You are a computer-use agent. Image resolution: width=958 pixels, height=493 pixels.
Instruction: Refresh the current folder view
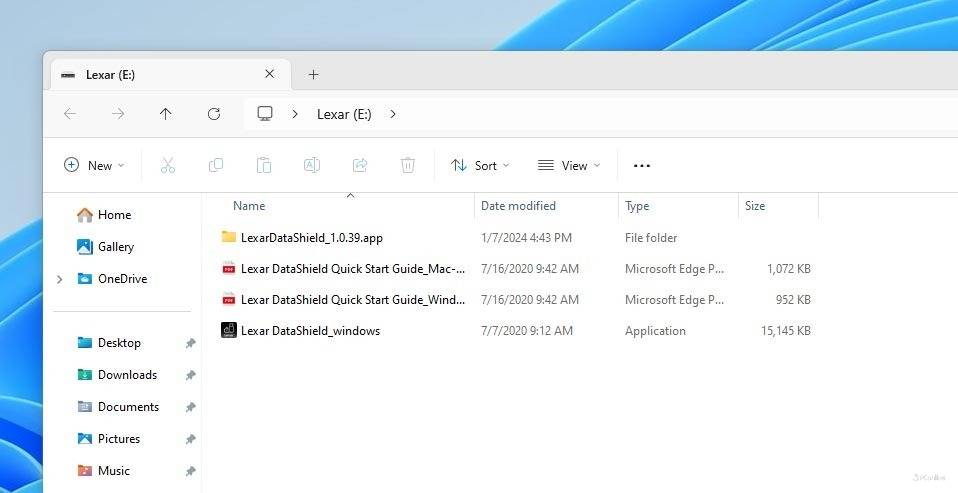click(214, 114)
